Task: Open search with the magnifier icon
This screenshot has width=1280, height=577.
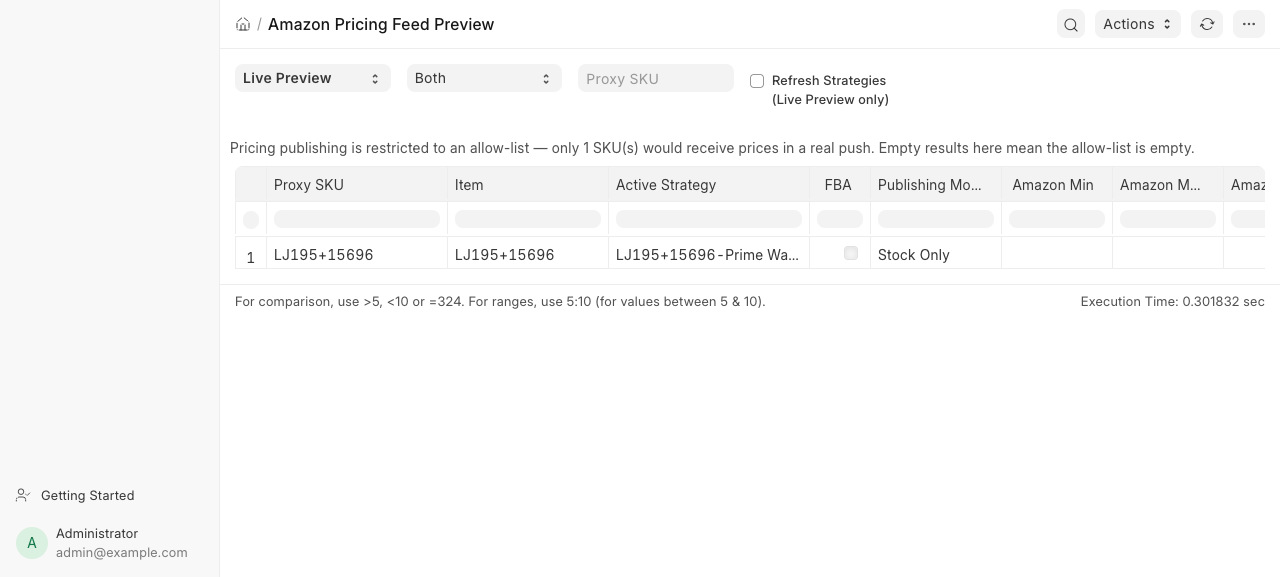Action: point(1071,24)
